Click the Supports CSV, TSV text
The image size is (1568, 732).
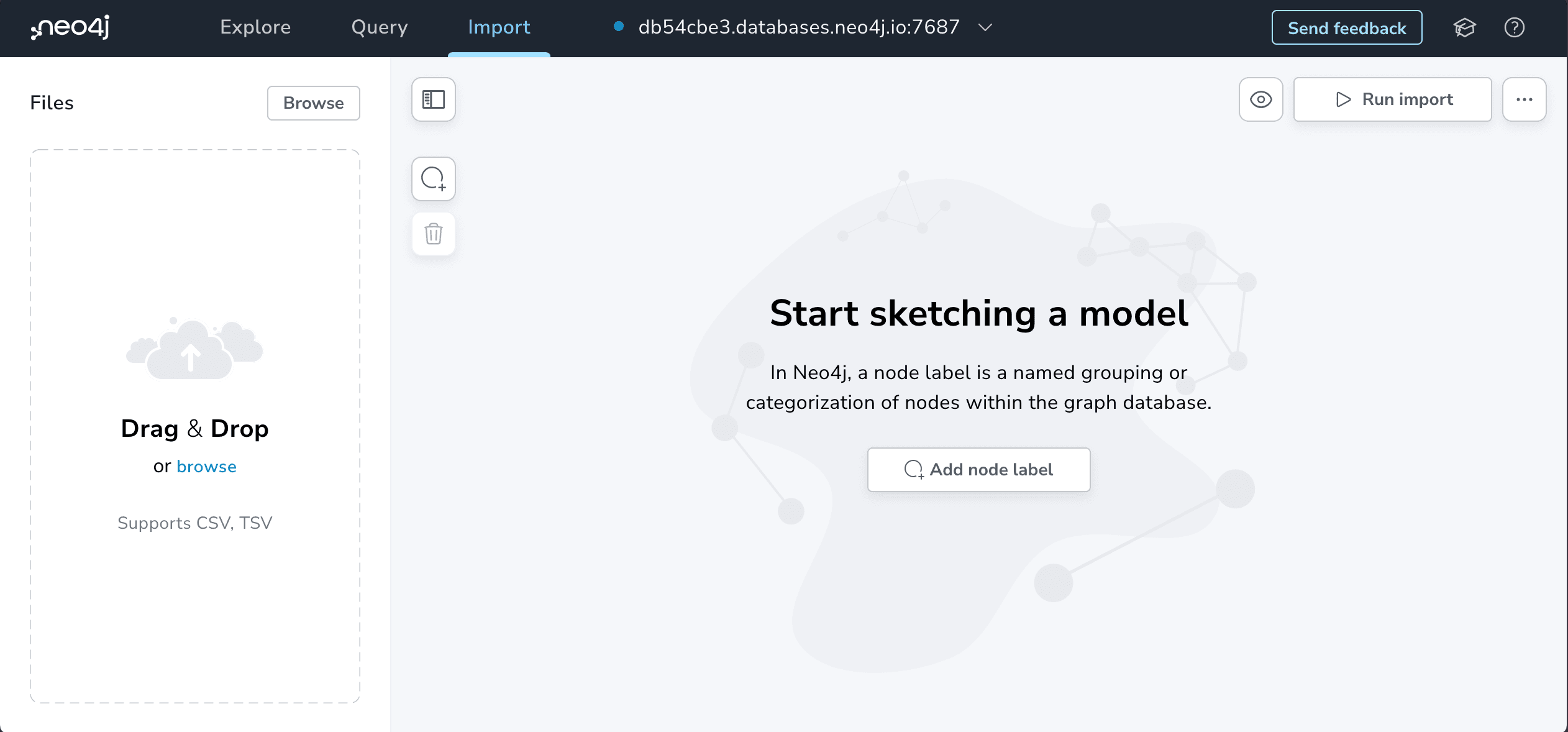pyautogui.click(x=195, y=523)
